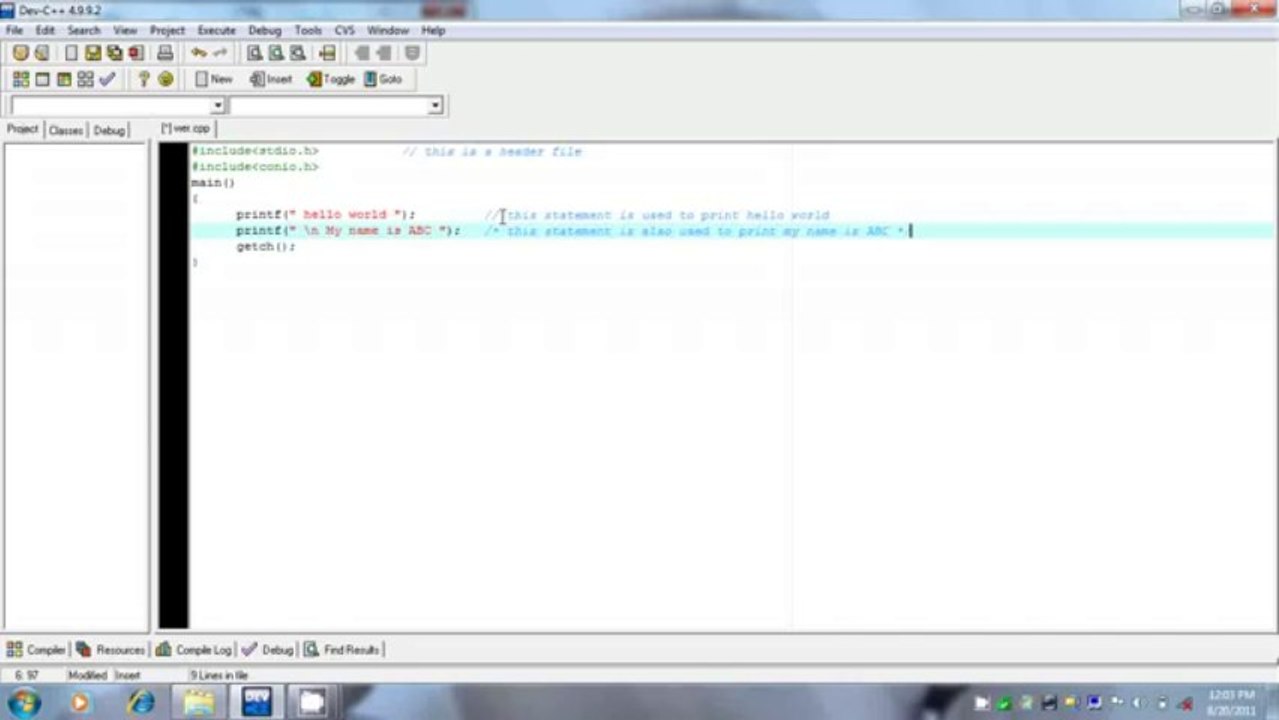Screen dimensions: 1279x720
Task: Click the round yellow About toolbar icon
Action: pyautogui.click(x=166, y=79)
